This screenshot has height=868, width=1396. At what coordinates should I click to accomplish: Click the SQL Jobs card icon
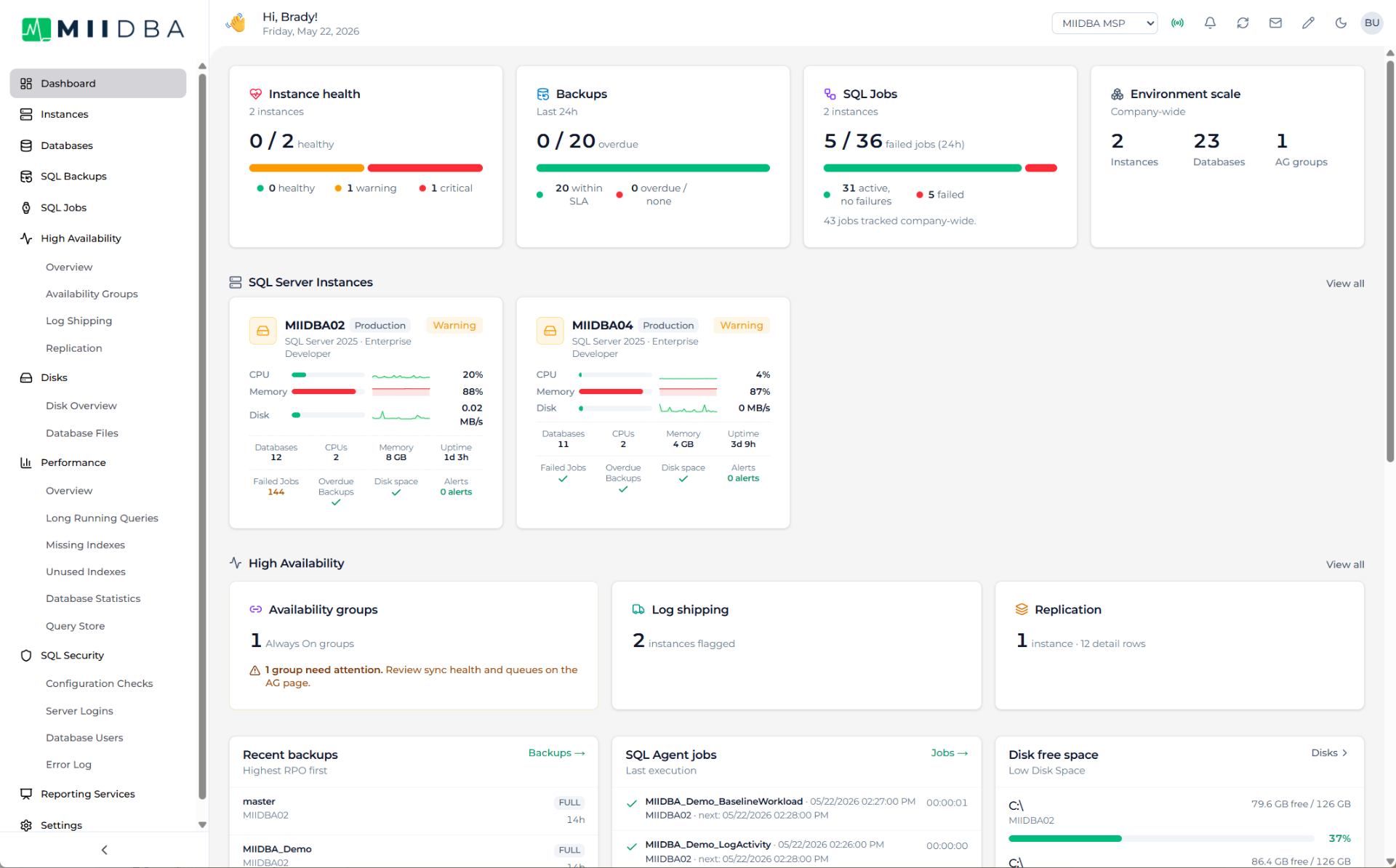(830, 94)
